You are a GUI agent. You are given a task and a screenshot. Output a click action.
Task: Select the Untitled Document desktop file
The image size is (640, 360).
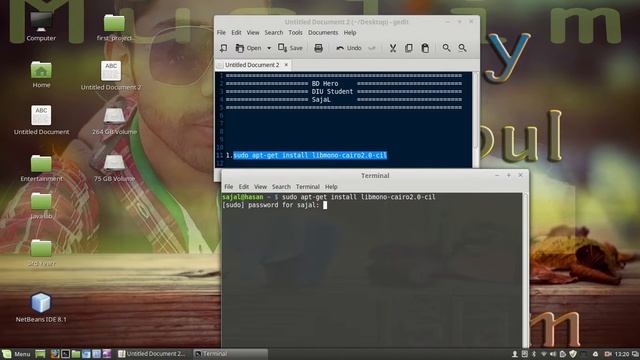41,120
